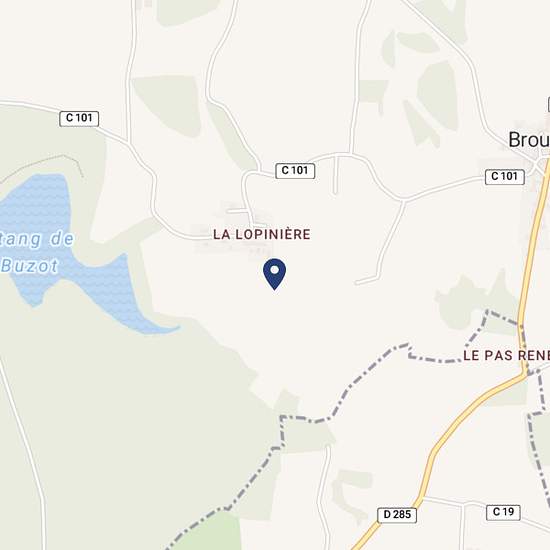Click the partially visible road shield at the right edge
Image resolution: width=550 pixels, height=550 pixels.
549,104
